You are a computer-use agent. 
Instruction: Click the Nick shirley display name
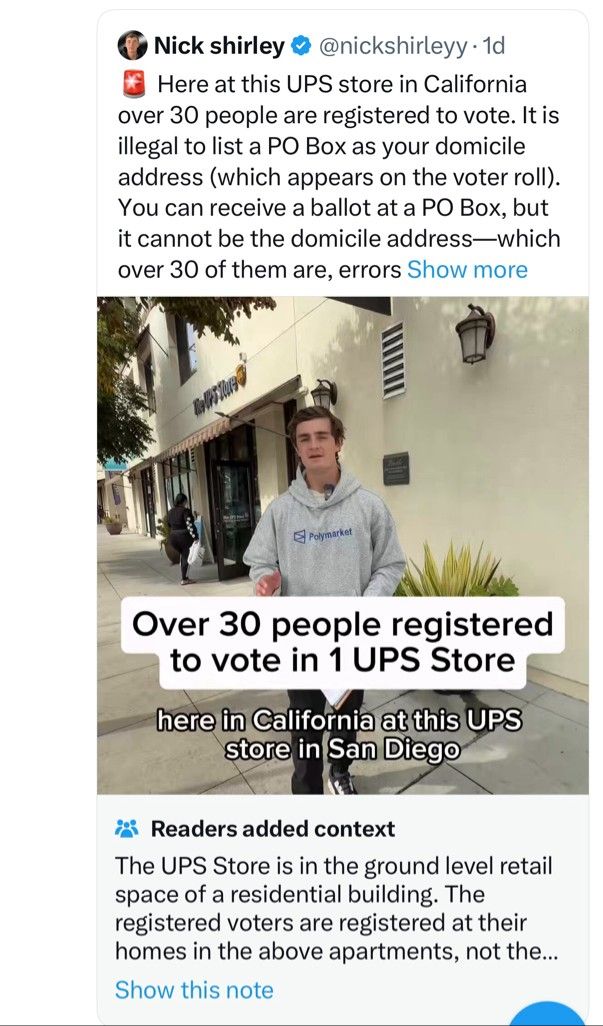219,46
